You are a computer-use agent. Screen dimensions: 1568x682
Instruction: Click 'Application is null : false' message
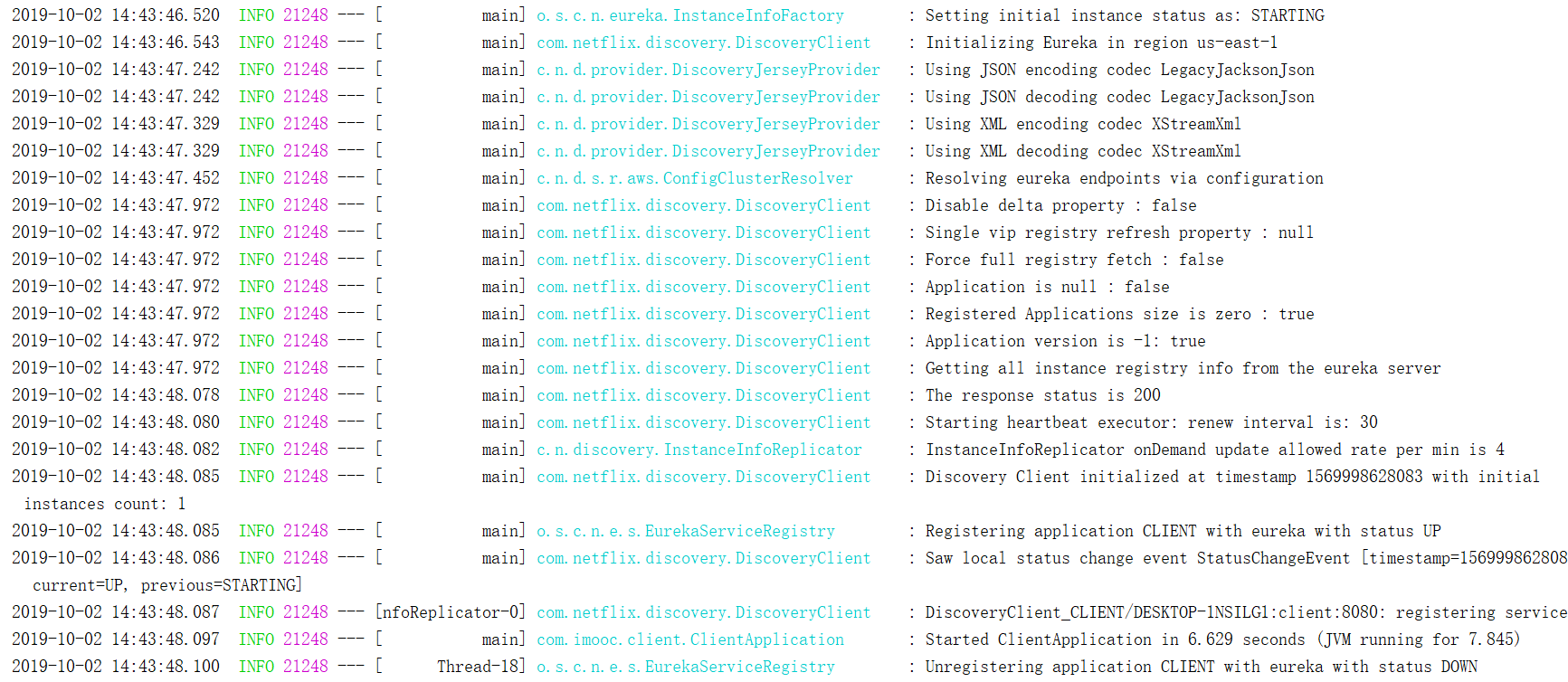click(x=1047, y=287)
